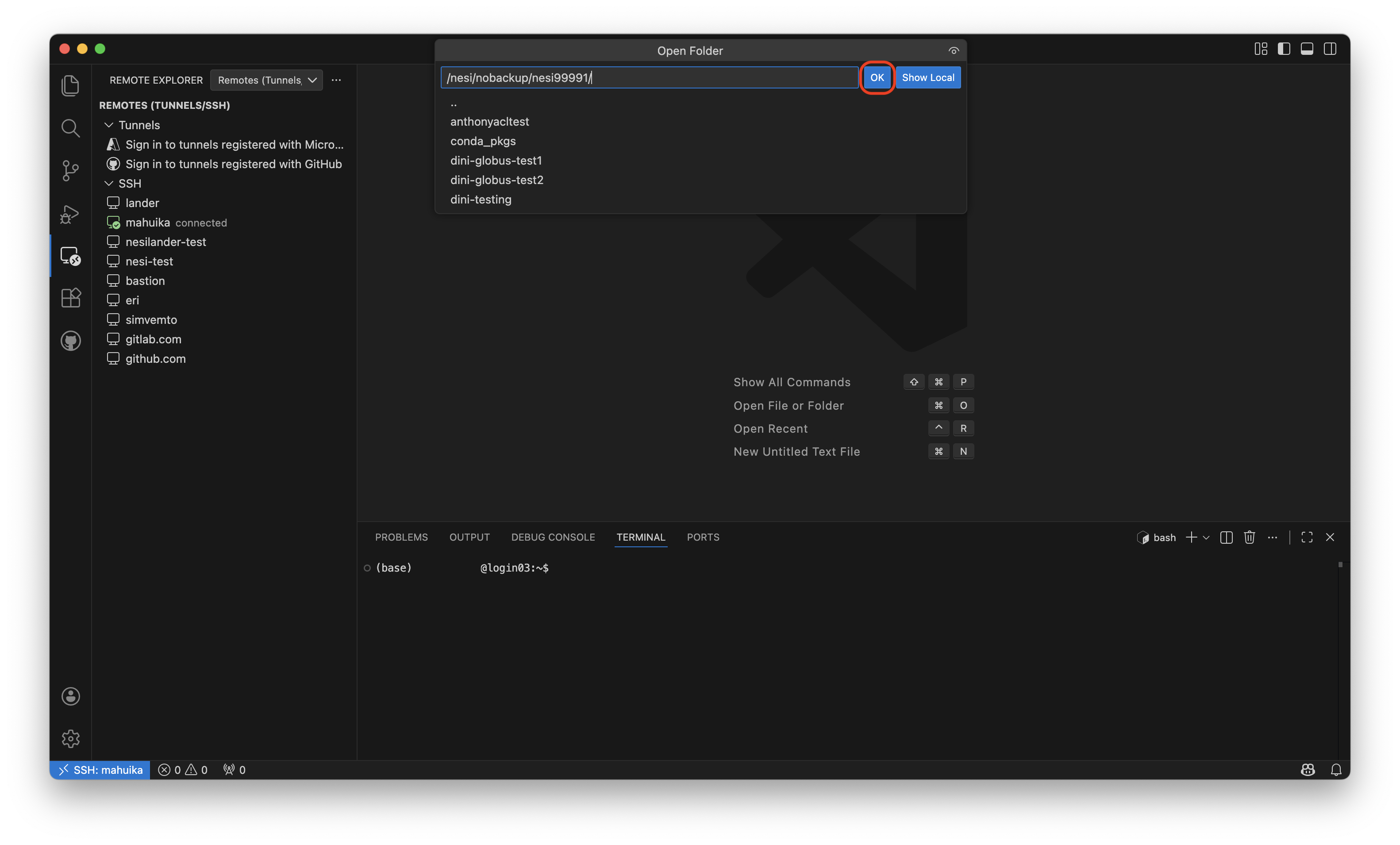Toggle the panel visibility
The width and height of the screenshot is (1400, 845).
1307,49
